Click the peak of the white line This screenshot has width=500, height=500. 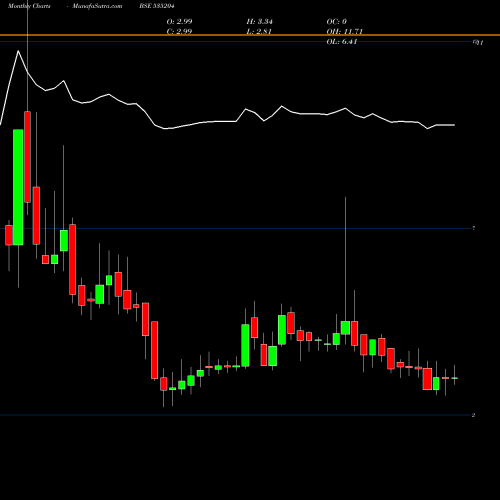point(18,51)
